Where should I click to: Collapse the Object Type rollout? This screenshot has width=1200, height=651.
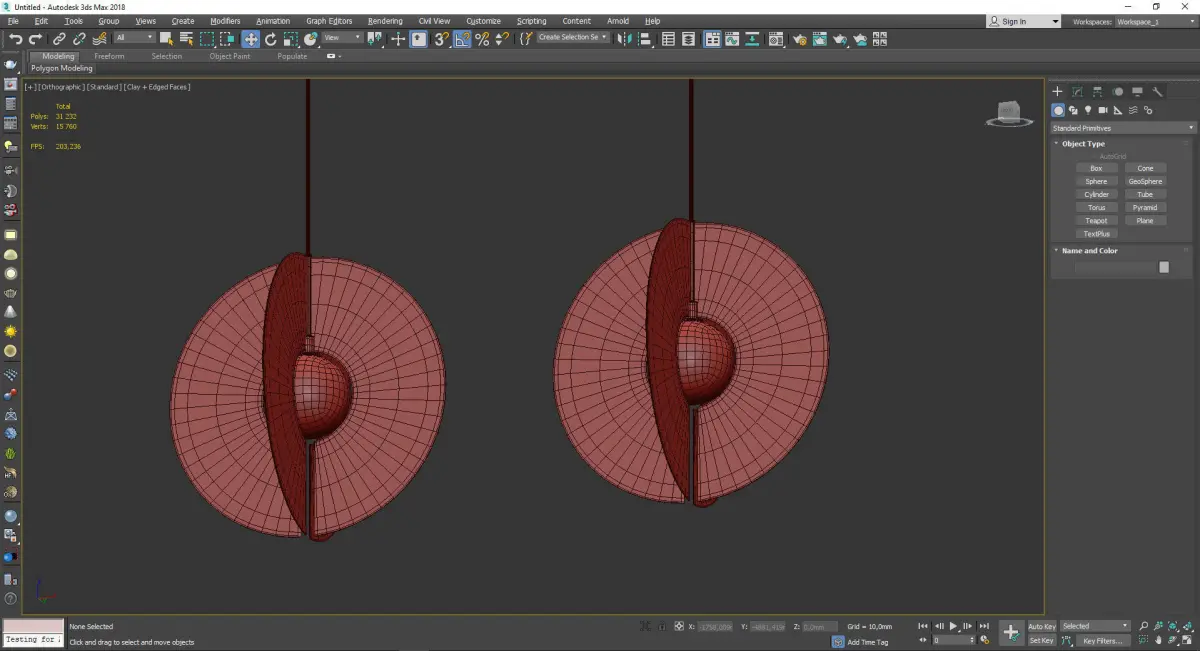coord(1083,144)
